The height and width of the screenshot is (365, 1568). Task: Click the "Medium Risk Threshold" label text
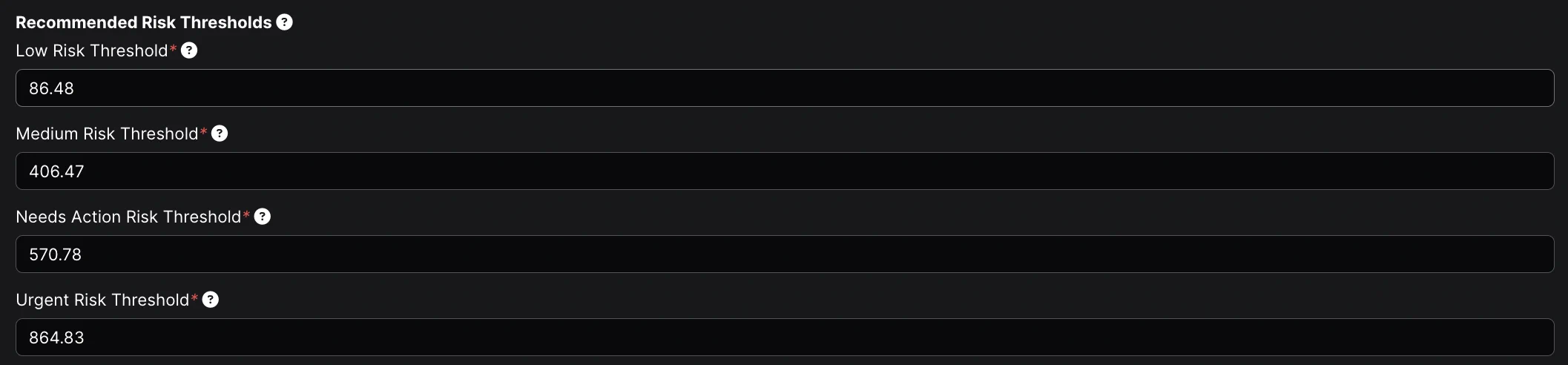[x=107, y=134]
